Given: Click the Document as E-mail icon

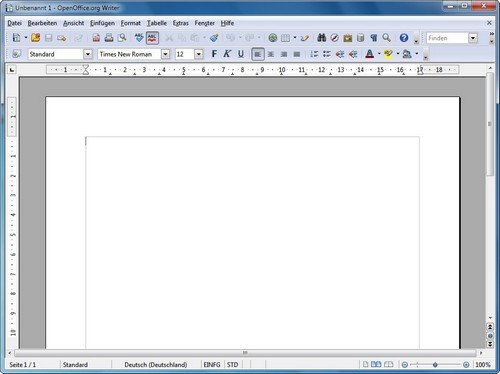Looking at the screenshot, I should coord(62,38).
